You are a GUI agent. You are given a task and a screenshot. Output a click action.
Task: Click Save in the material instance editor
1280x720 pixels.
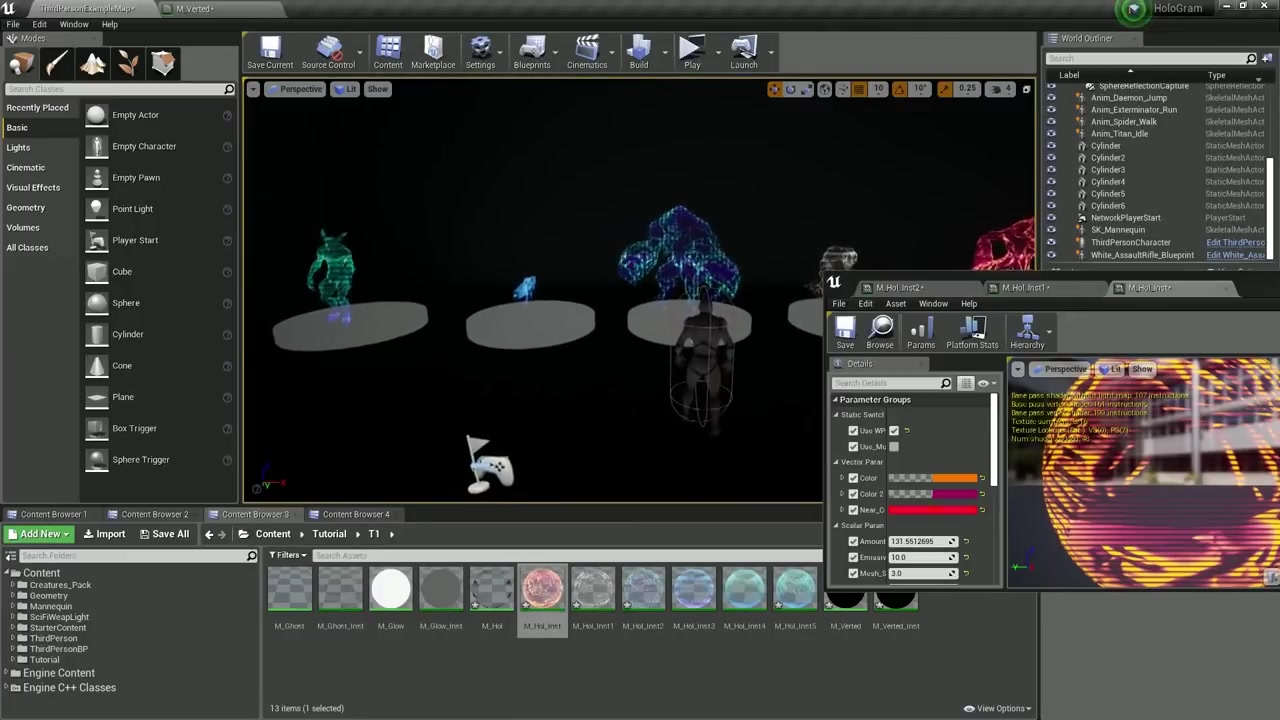[x=845, y=332]
